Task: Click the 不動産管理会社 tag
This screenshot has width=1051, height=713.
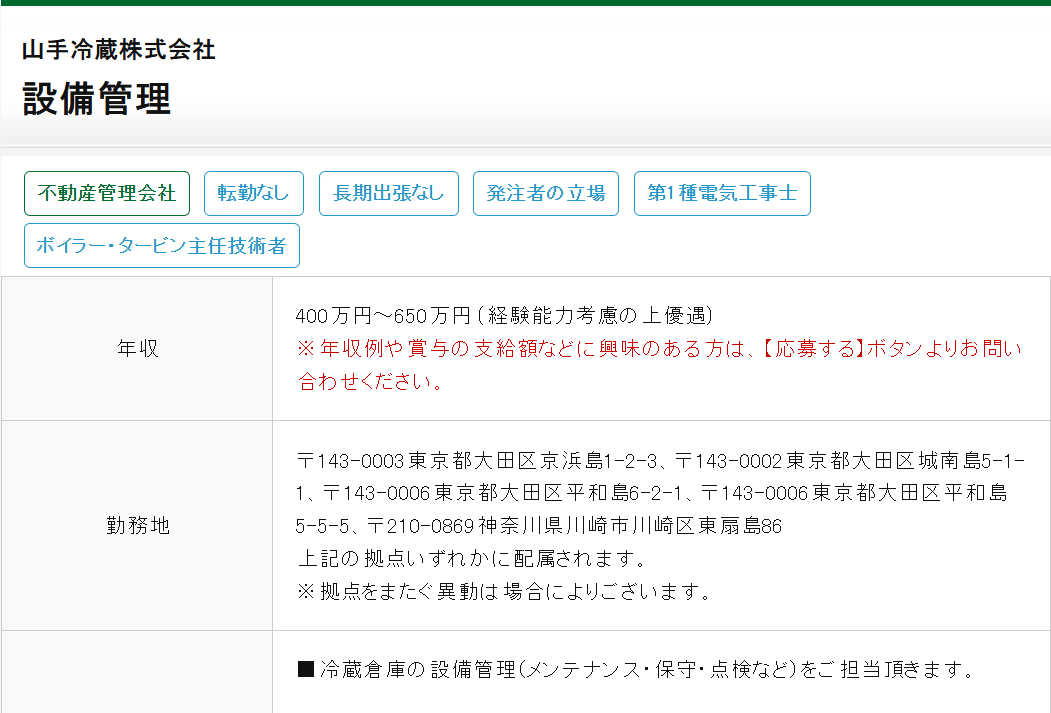Action: [x=107, y=194]
